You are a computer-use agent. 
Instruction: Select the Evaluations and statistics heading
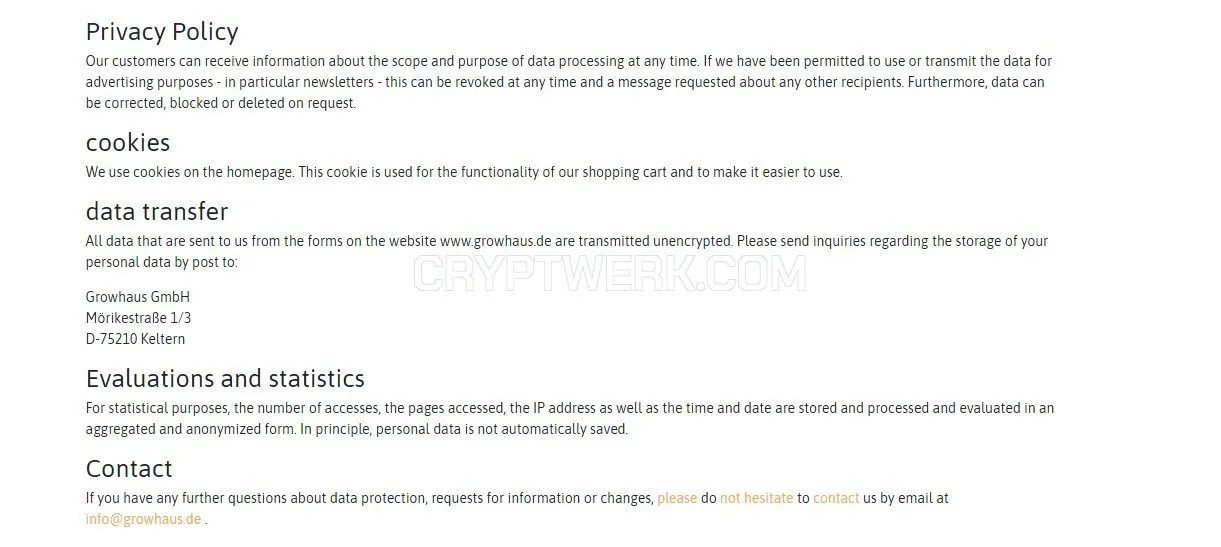click(225, 379)
